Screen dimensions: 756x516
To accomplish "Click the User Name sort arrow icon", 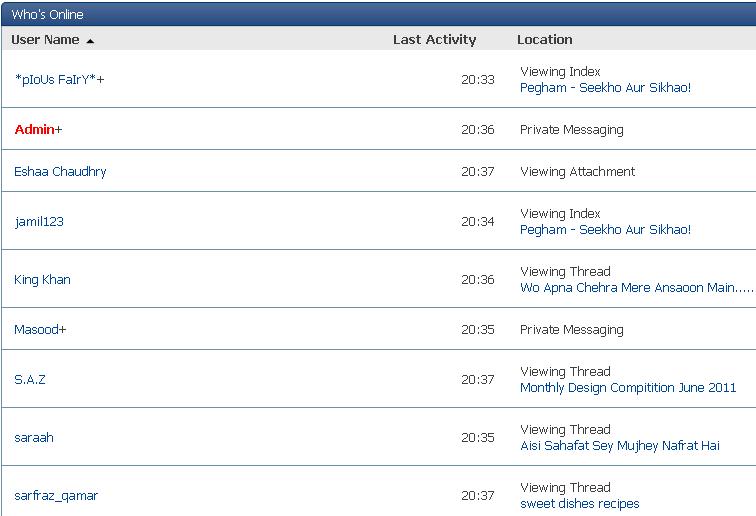I will tap(90, 41).
